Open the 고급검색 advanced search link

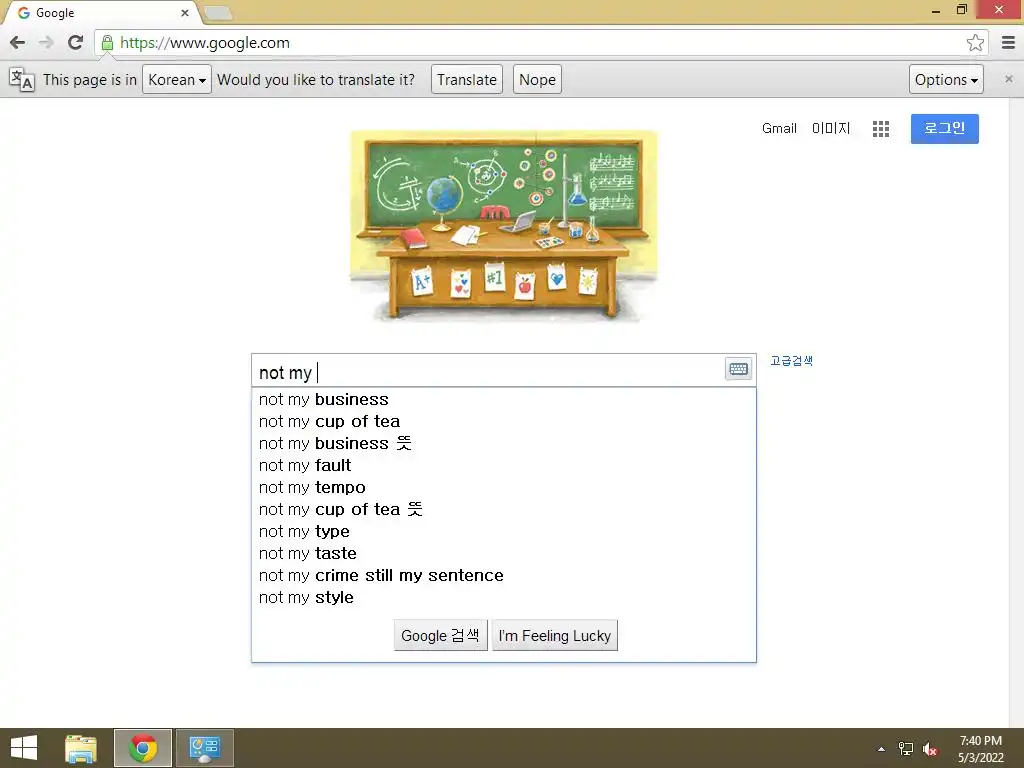[x=792, y=360]
